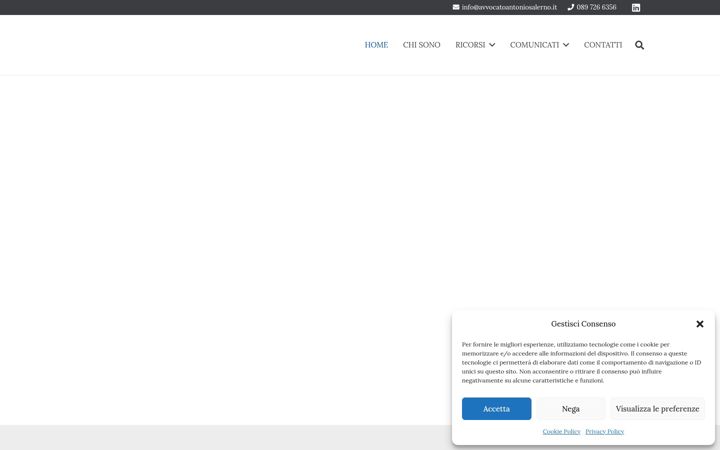Viewport: 720px width, 450px height.
Task: Click the search magnifier icon
Action: tap(639, 45)
